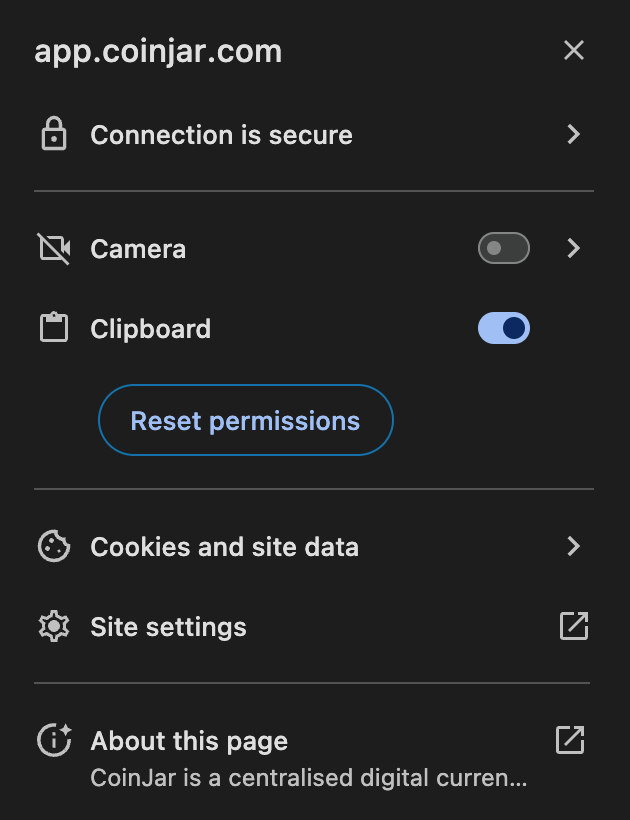The width and height of the screenshot is (630, 820).
Task: Click the CoinJar description text
Action: pos(308,778)
